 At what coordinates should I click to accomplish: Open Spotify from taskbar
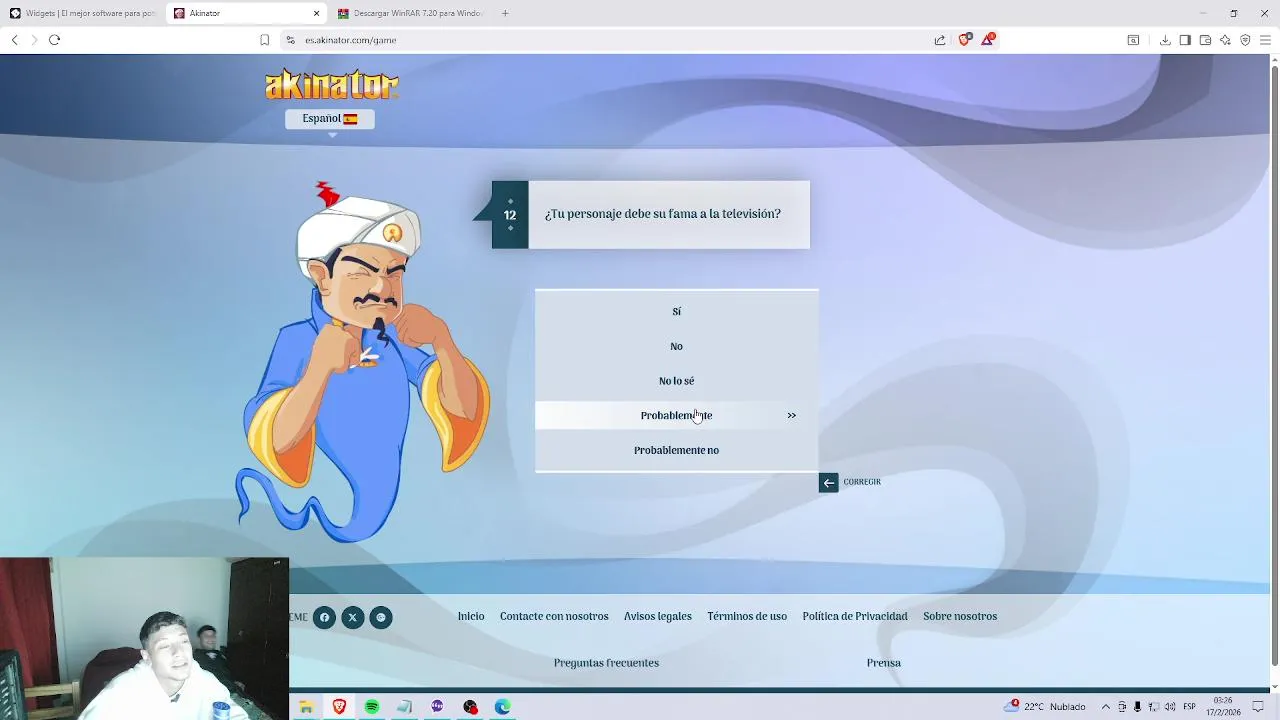coord(372,707)
